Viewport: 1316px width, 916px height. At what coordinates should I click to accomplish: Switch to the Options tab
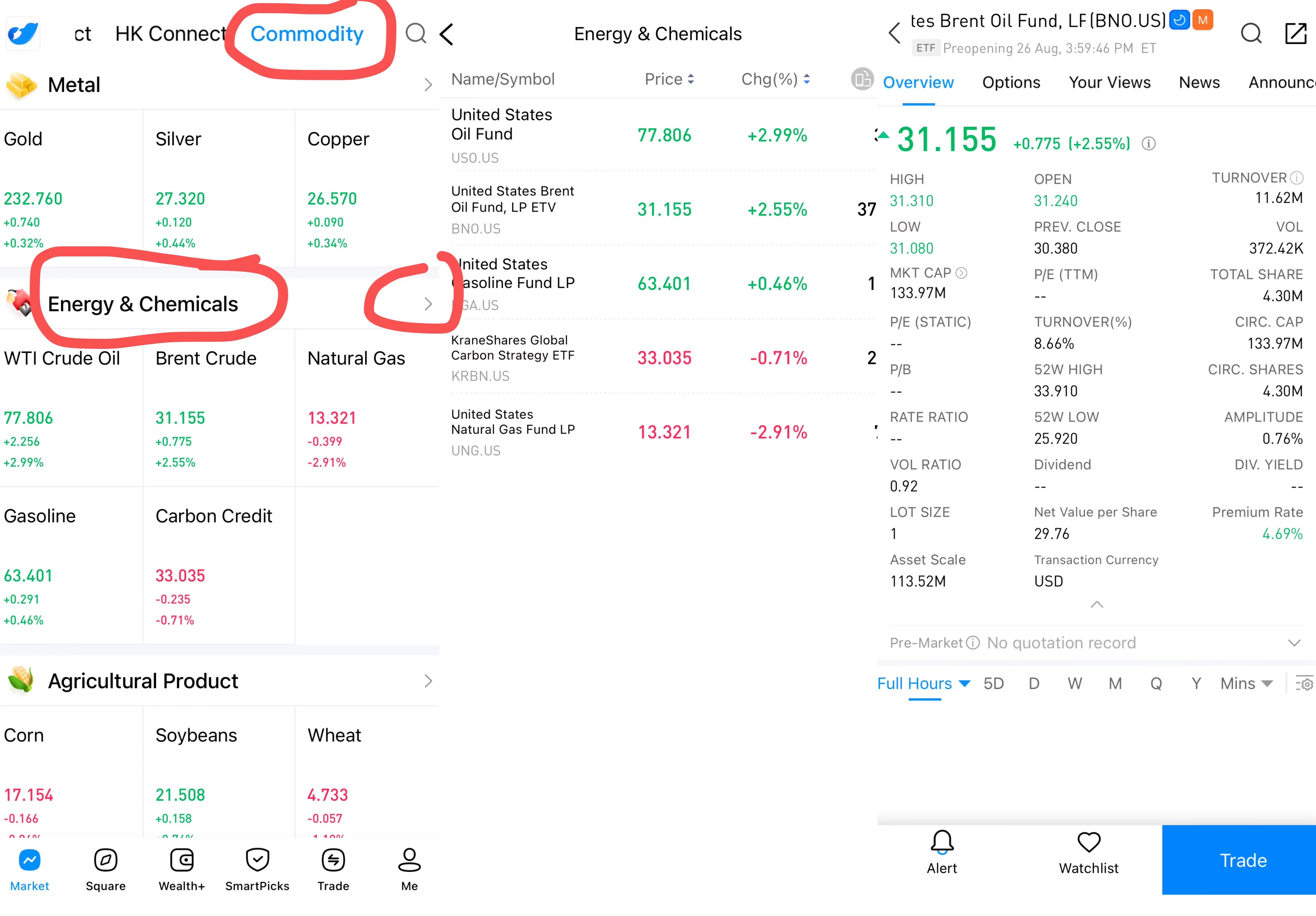pos(1011,83)
